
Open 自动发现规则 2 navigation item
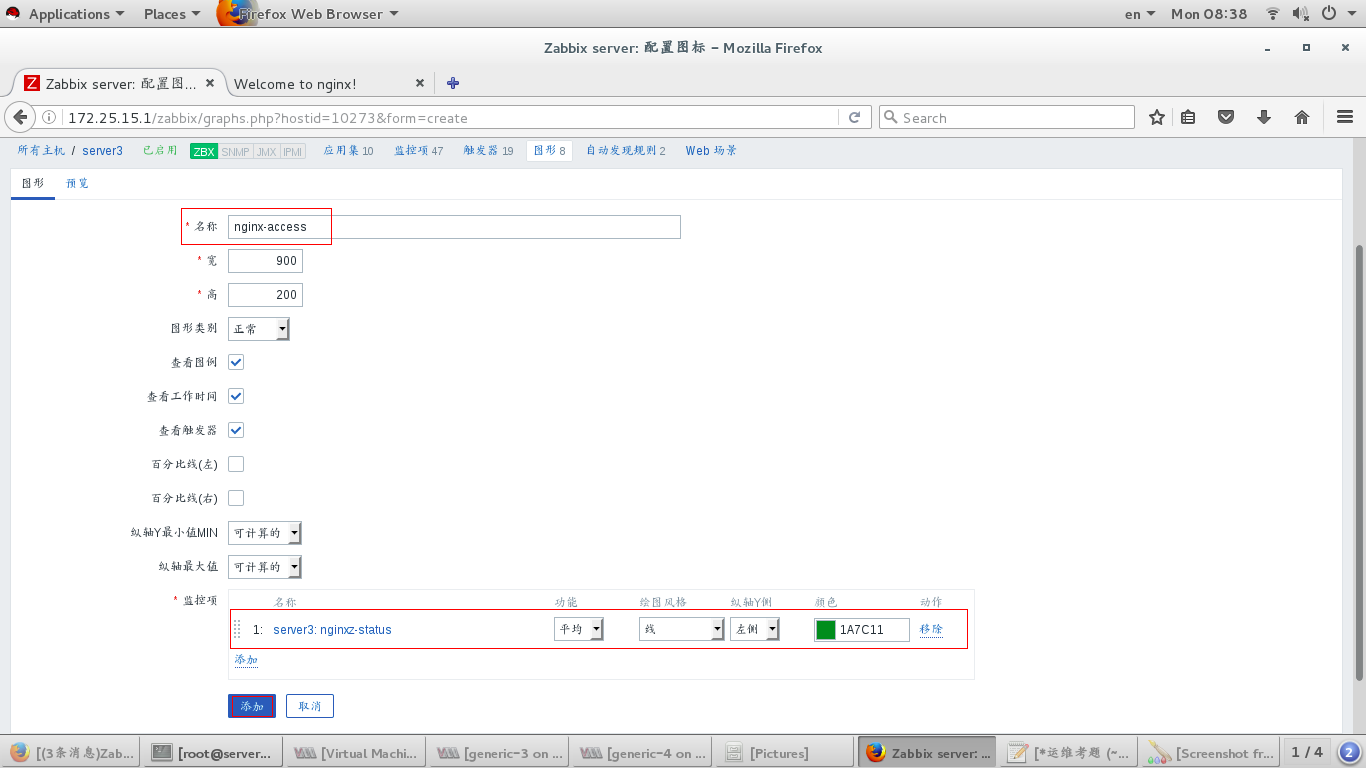coord(626,151)
